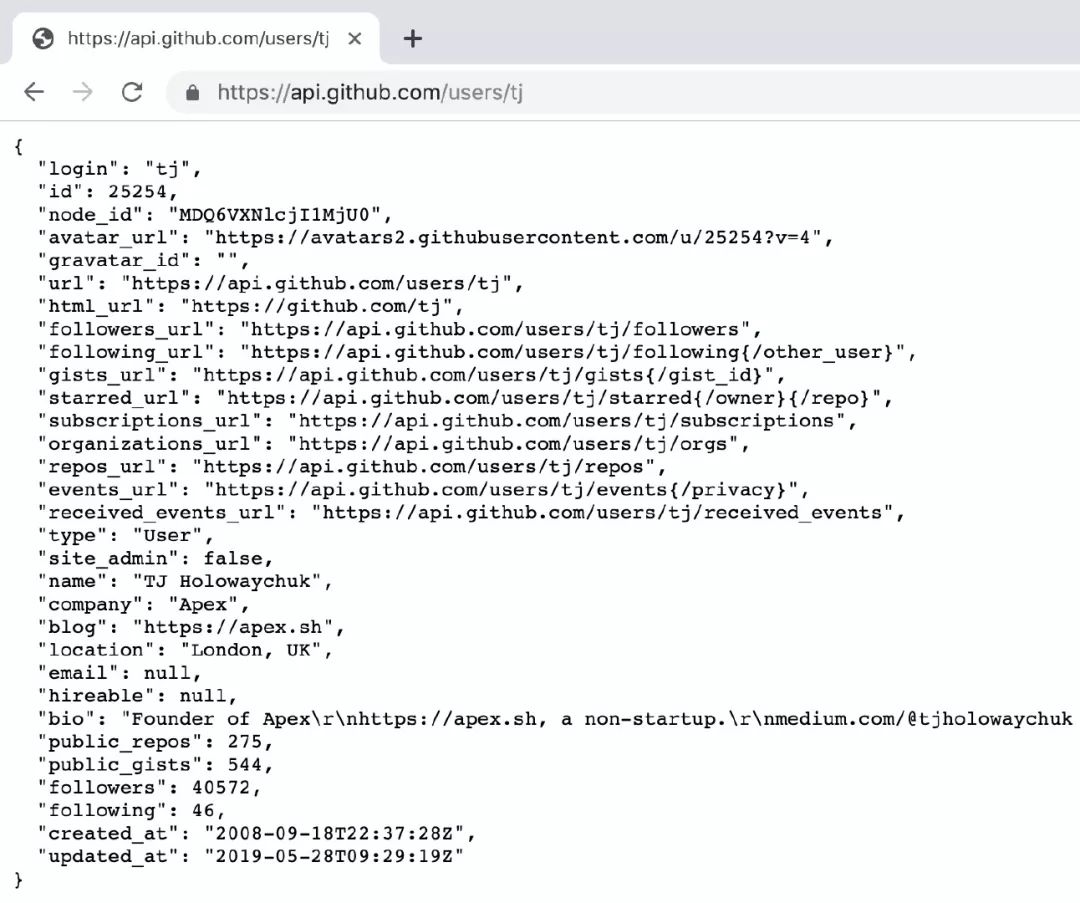
Task: Click node_id value MDQ6VXNlcjI1MjU0
Action: click(x=275, y=214)
